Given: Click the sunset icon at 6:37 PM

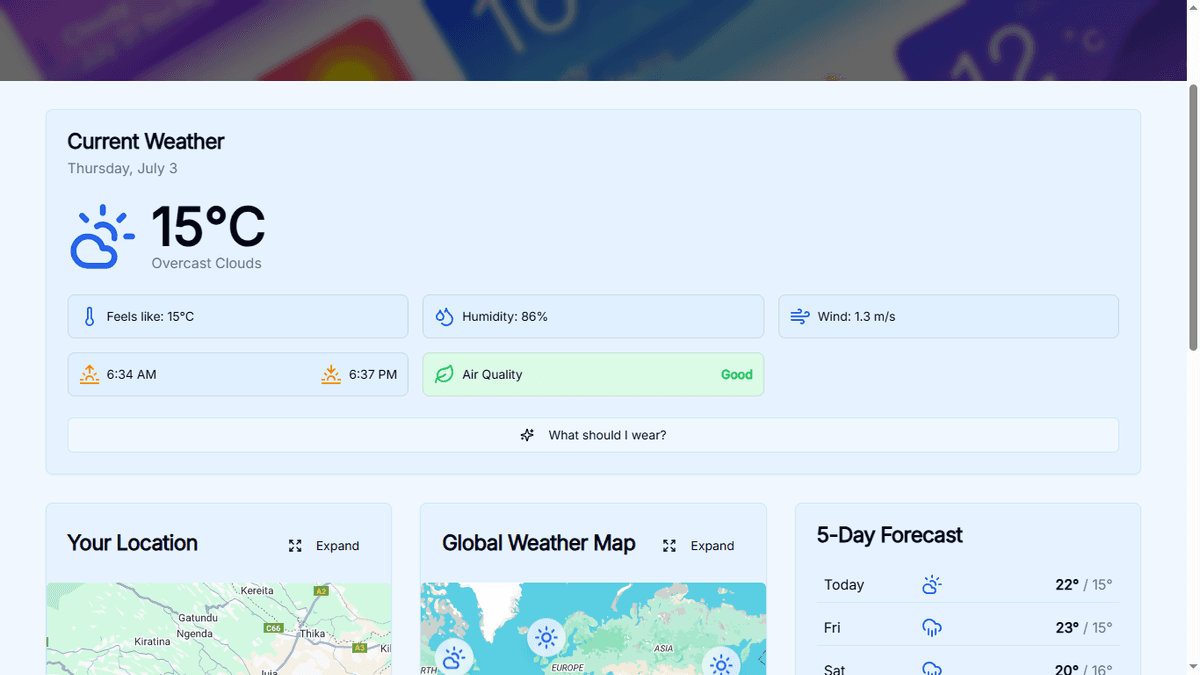Looking at the screenshot, I should [x=331, y=374].
